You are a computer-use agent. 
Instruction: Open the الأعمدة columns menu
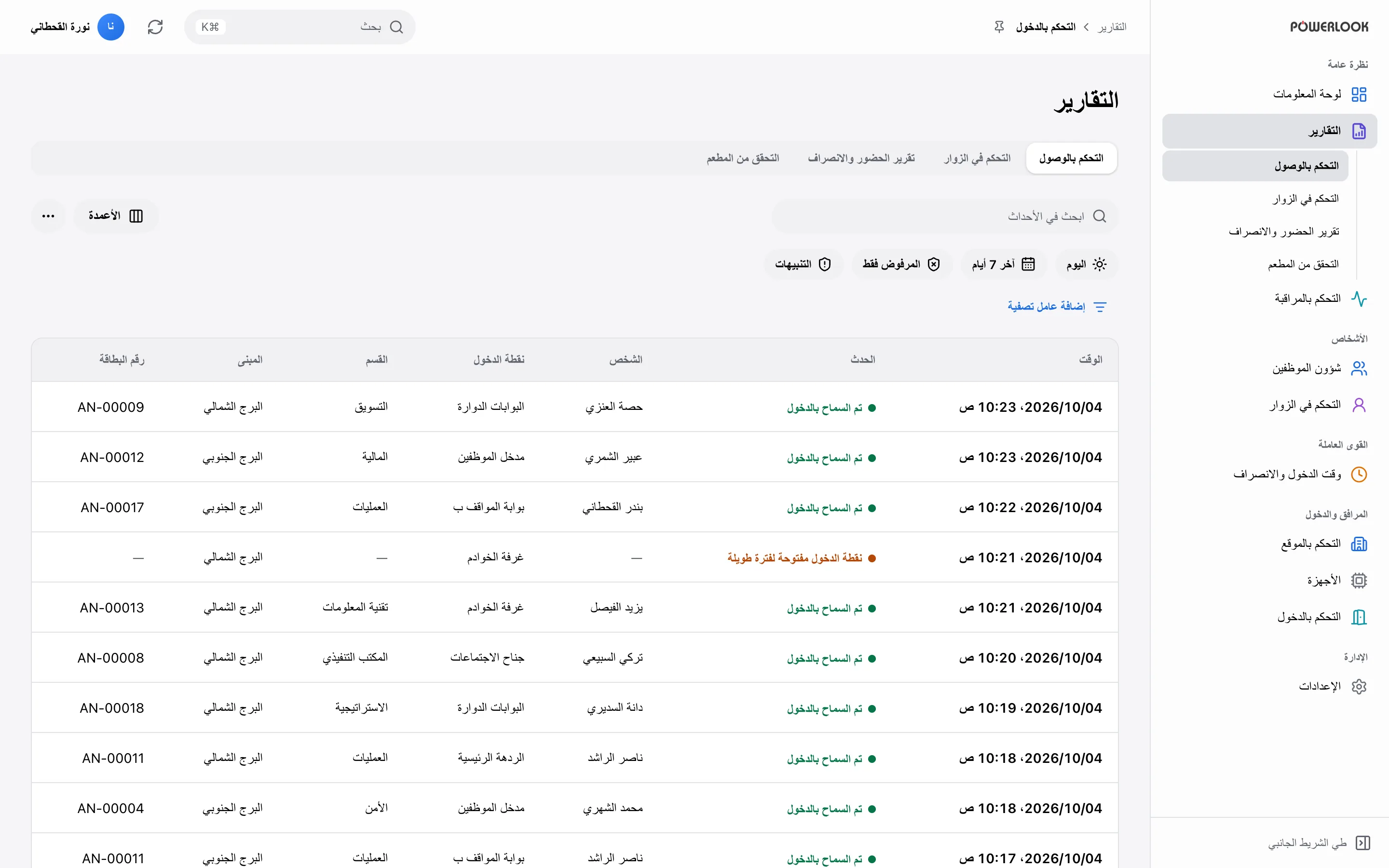tap(116, 216)
